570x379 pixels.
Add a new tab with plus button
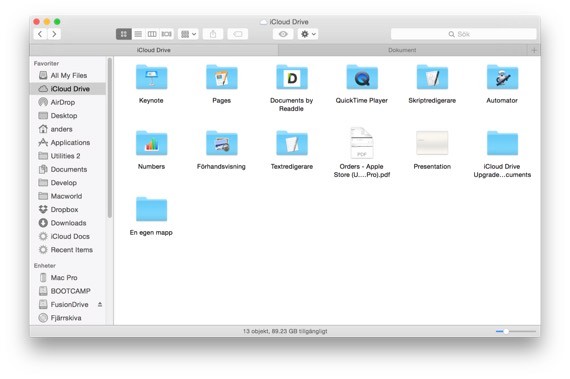[x=534, y=50]
